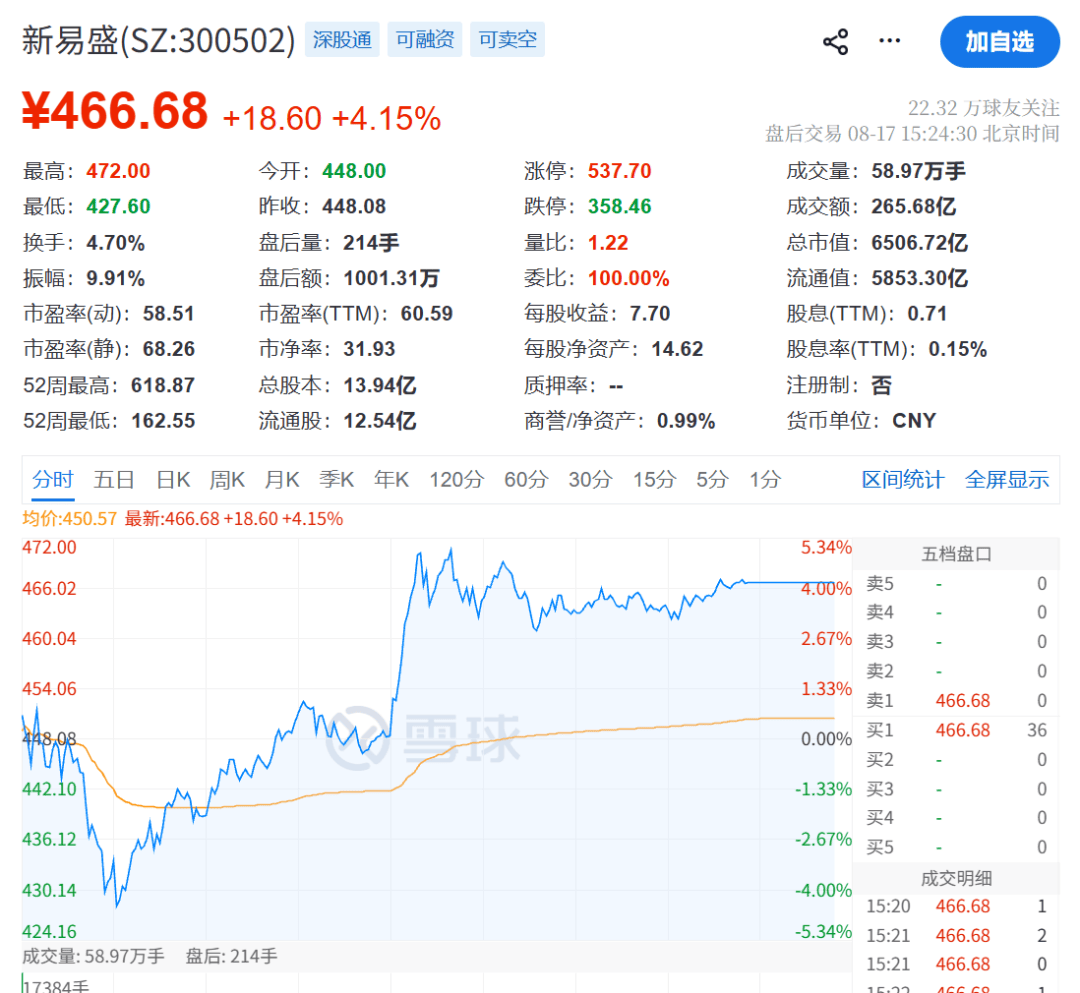
Task: Click the 振幅 value 9.91%
Action: (x=115, y=279)
